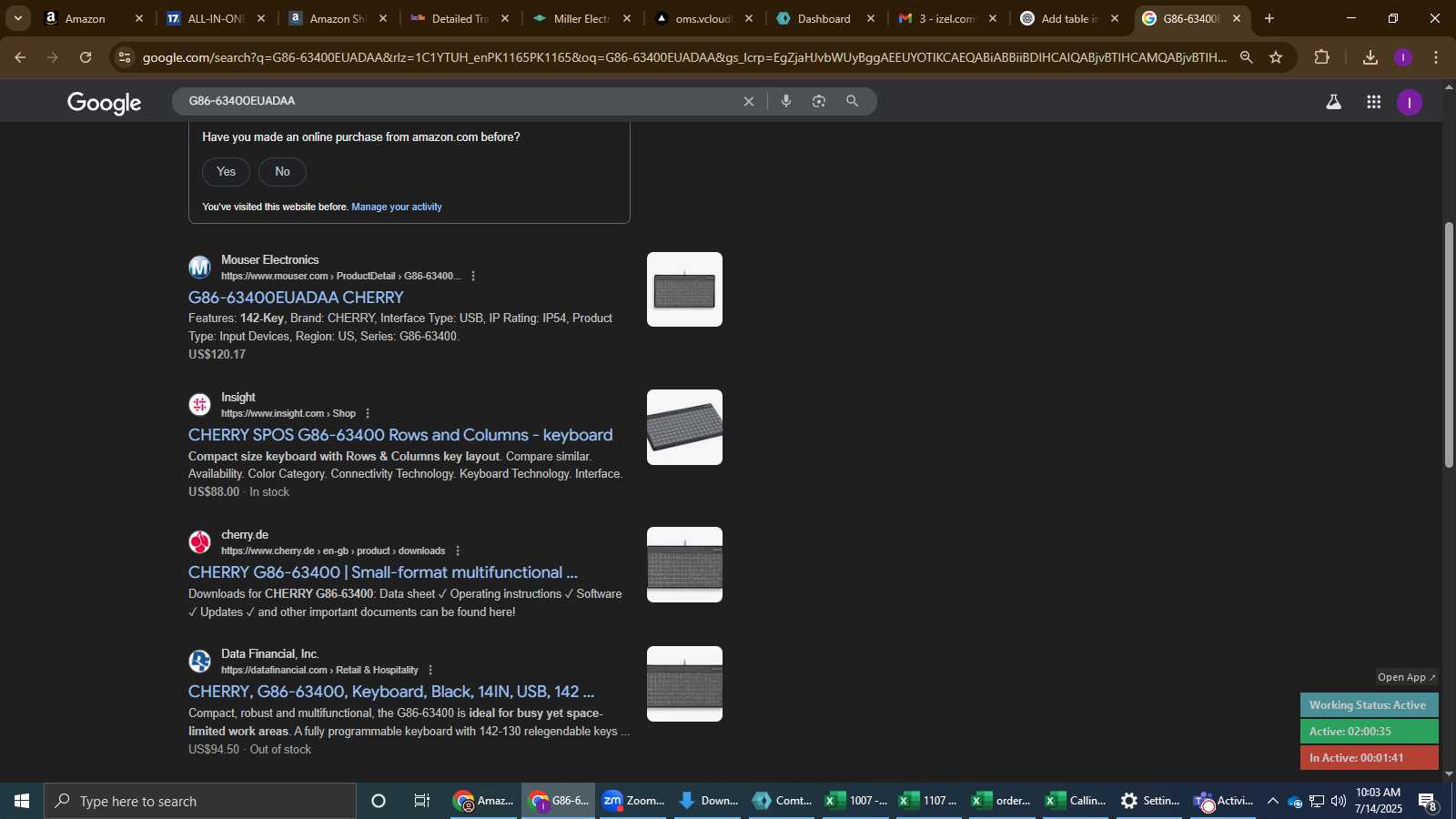Screen dimensions: 1456x819
Task: Reload the current Google search page
Action: tap(86, 57)
